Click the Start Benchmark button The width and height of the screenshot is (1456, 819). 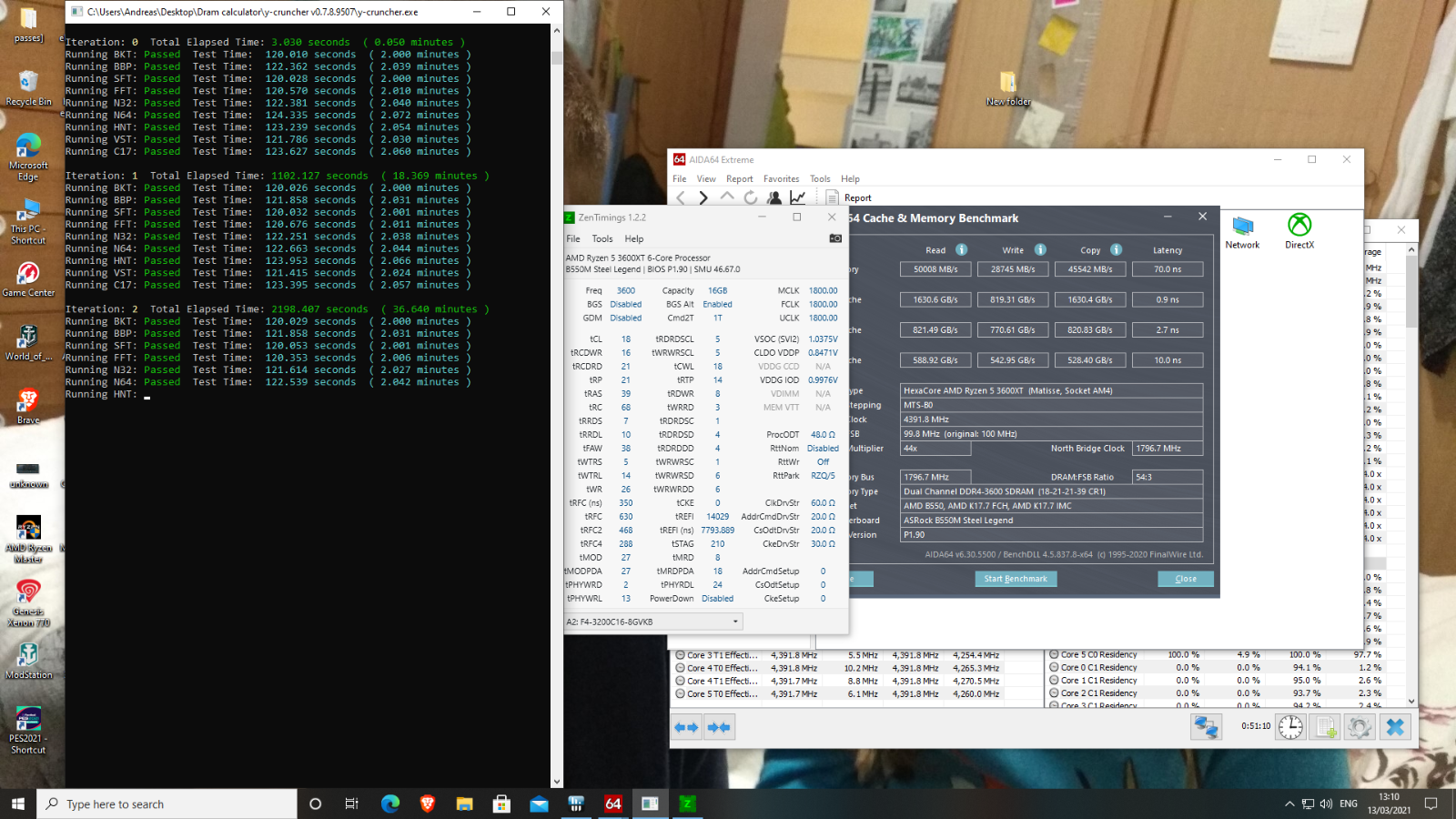[1016, 579]
